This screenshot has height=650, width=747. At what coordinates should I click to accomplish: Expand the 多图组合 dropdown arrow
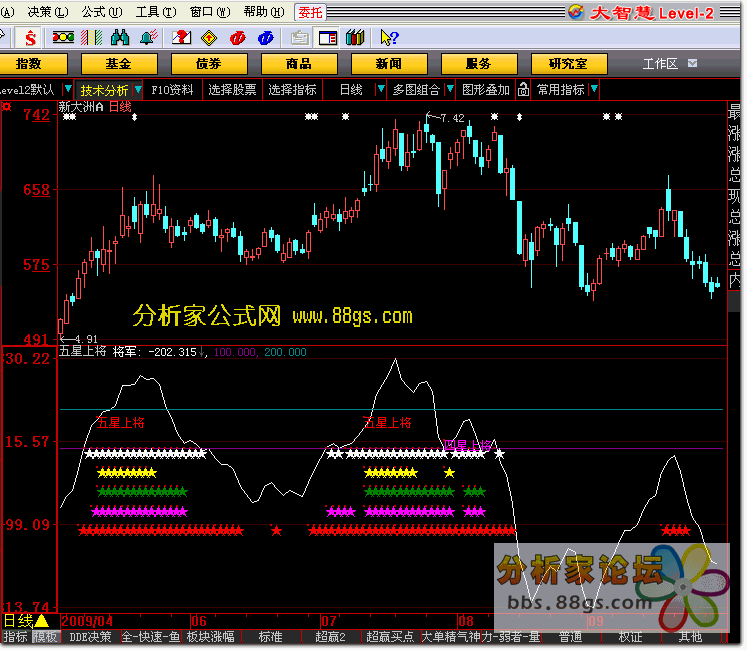click(449, 89)
